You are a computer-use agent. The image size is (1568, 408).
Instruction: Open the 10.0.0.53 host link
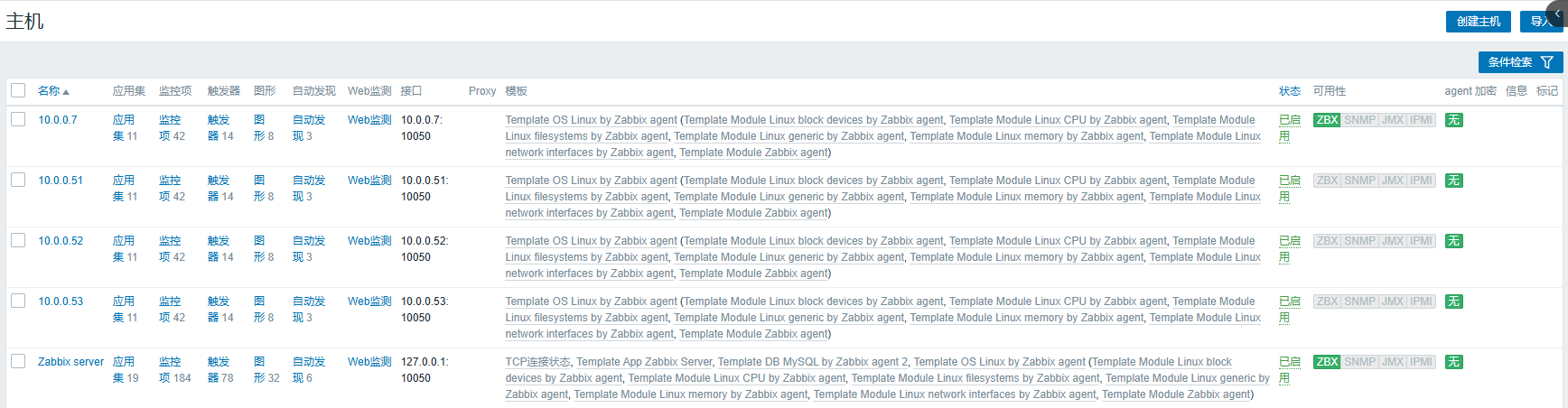61,301
